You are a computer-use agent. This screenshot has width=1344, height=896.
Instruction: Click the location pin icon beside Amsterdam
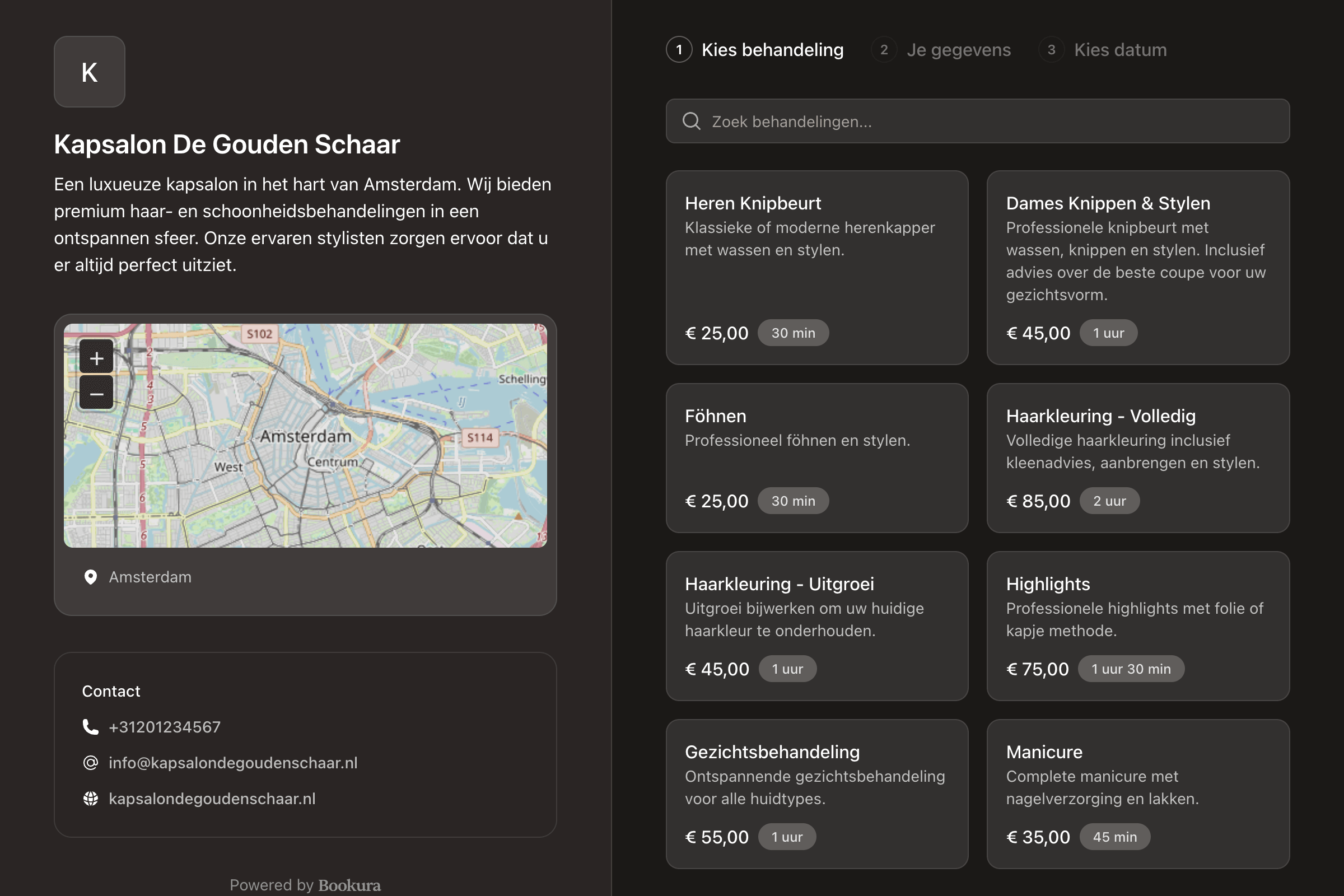tap(90, 577)
